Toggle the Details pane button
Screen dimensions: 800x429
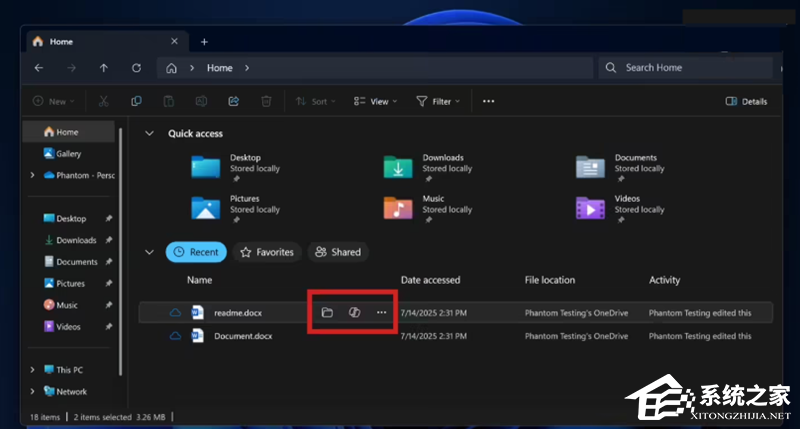point(746,101)
